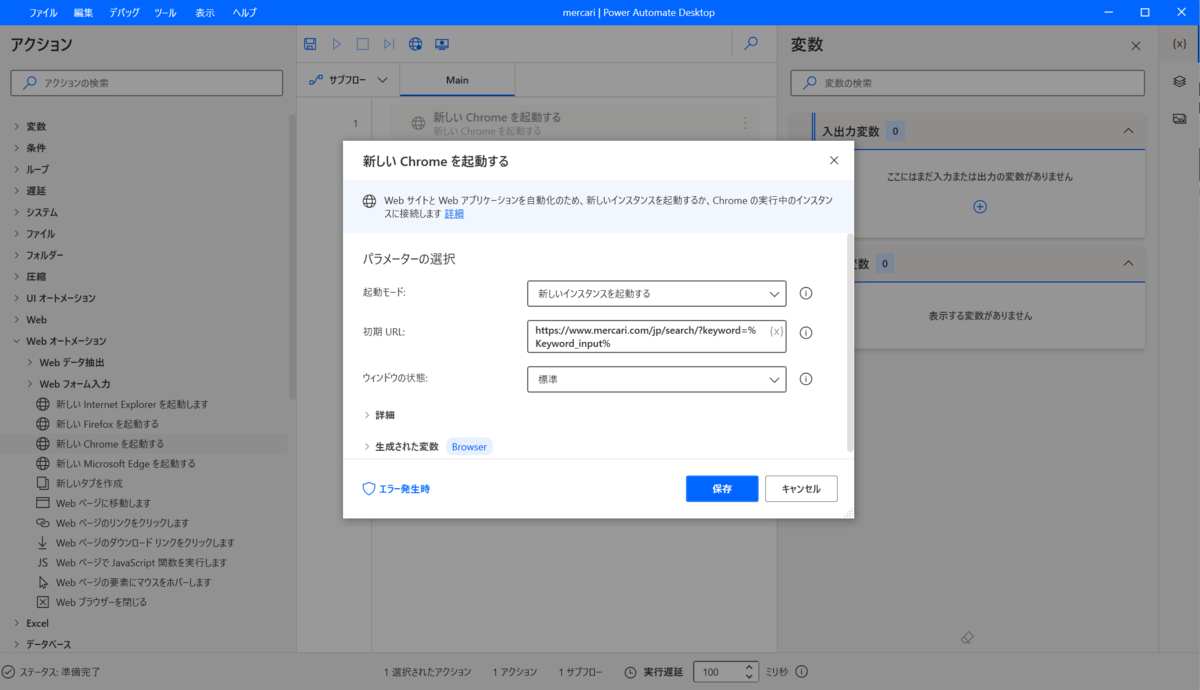Collapse the 入出力変数 section

pos(1128,131)
